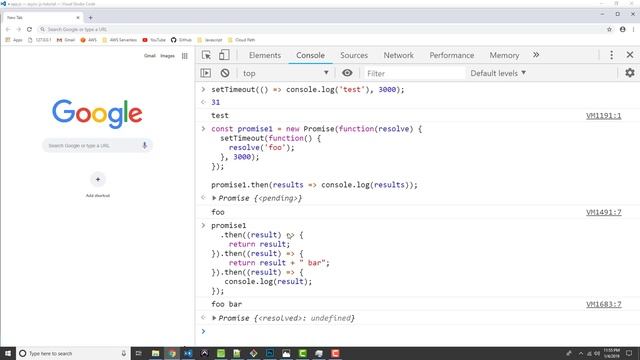Open the AWS bookmark

point(89,40)
